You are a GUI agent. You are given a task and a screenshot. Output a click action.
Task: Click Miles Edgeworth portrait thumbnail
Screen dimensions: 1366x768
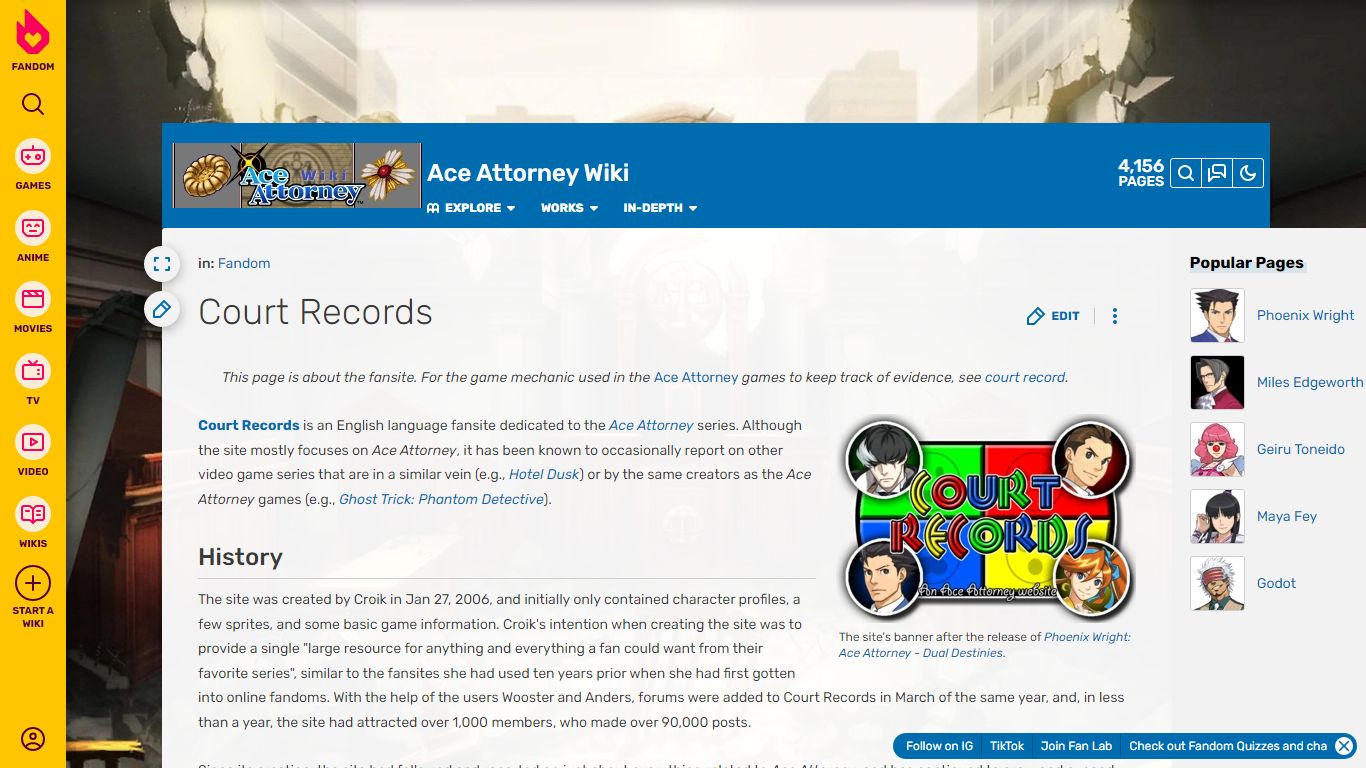point(1217,382)
